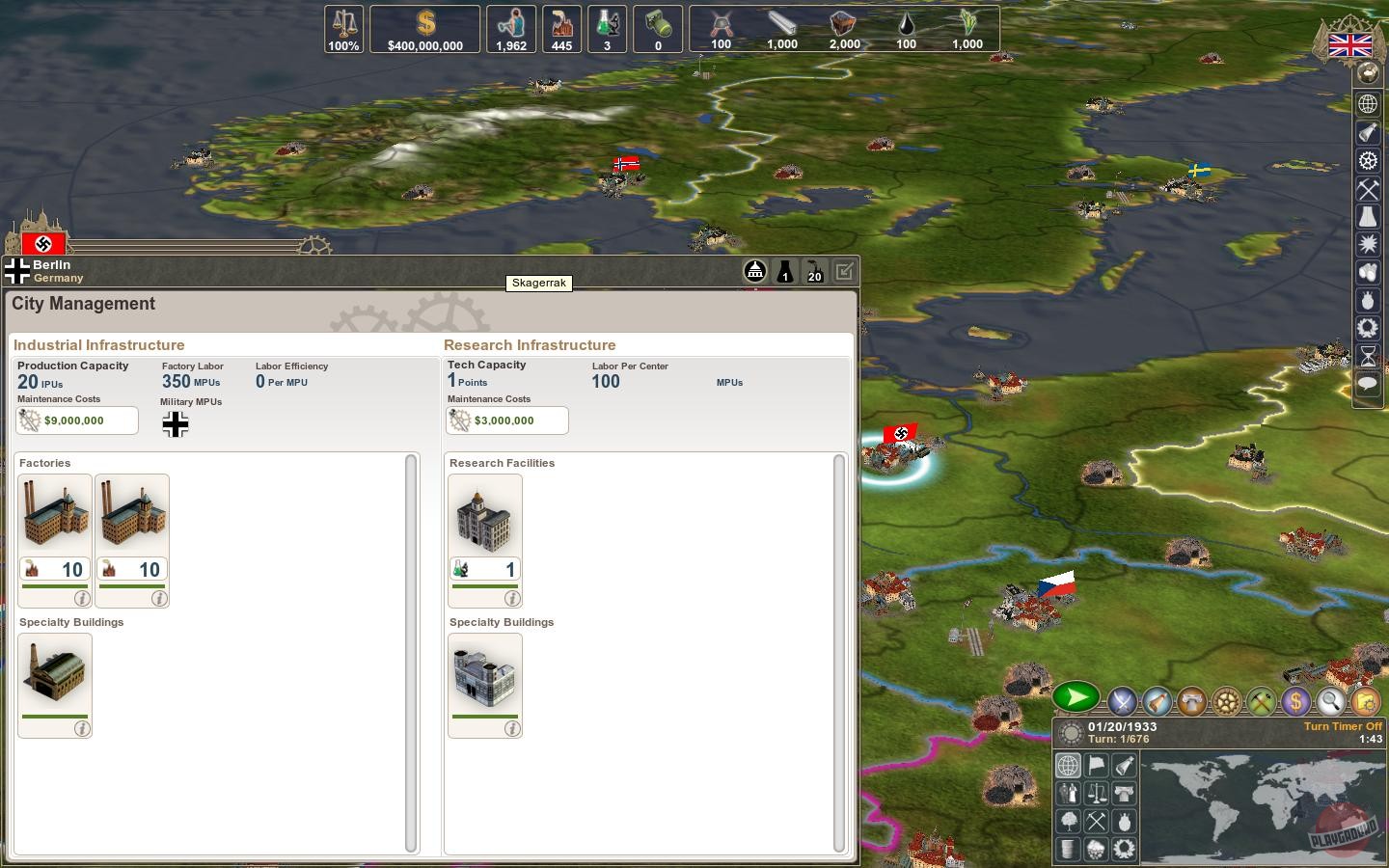Click the $9,000,000 maintenance costs button
The image size is (1389, 868).
[77, 420]
